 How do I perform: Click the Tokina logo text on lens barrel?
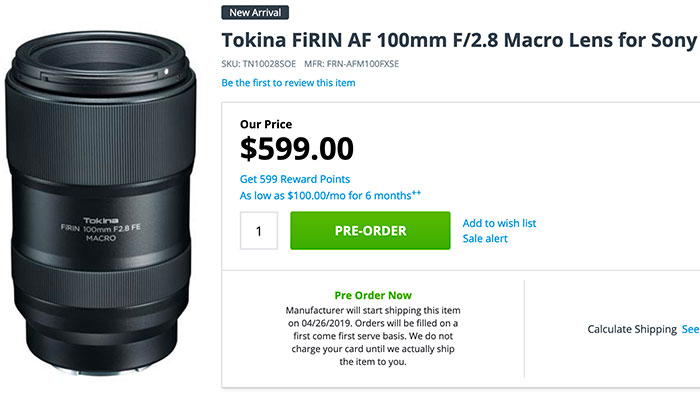(101, 220)
